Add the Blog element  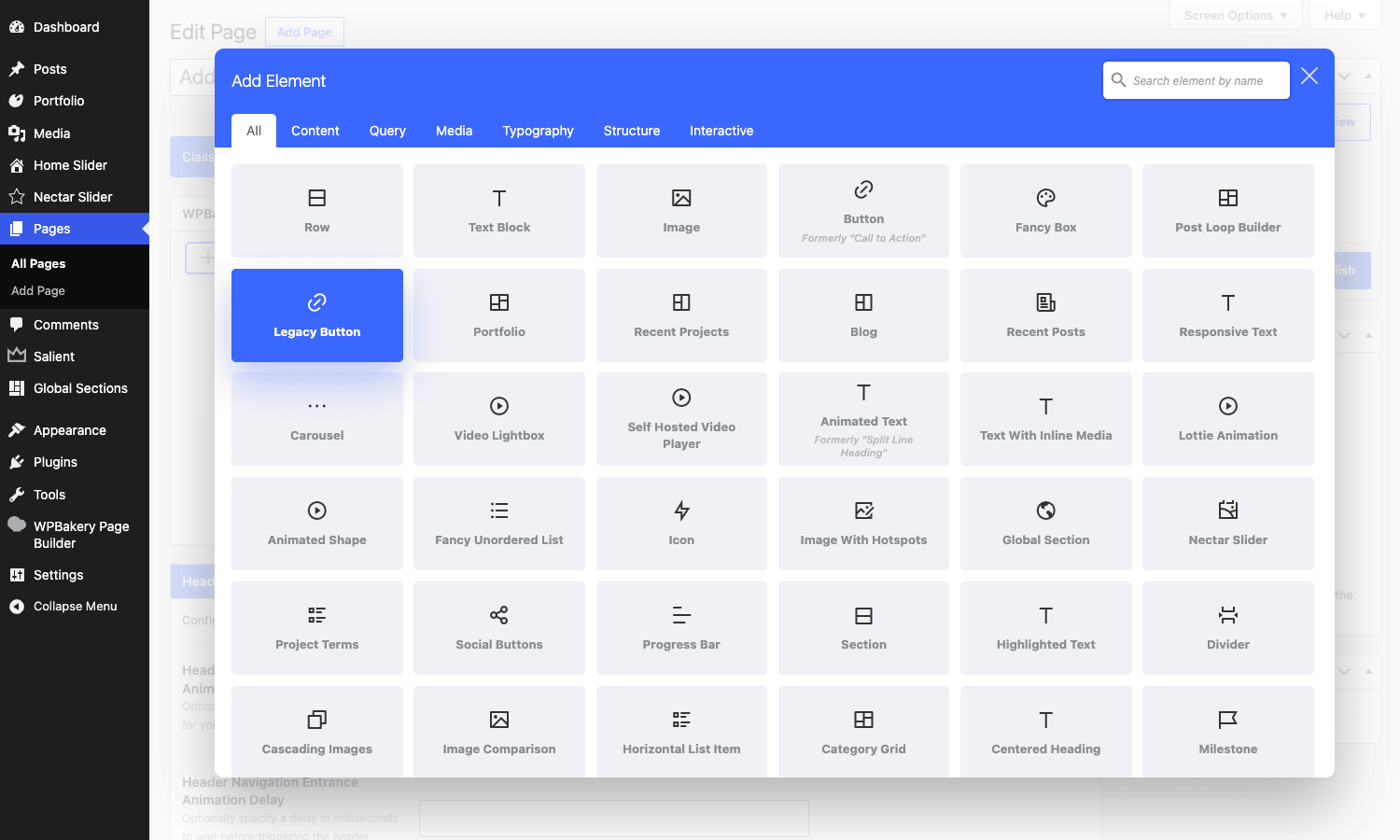[863, 315]
